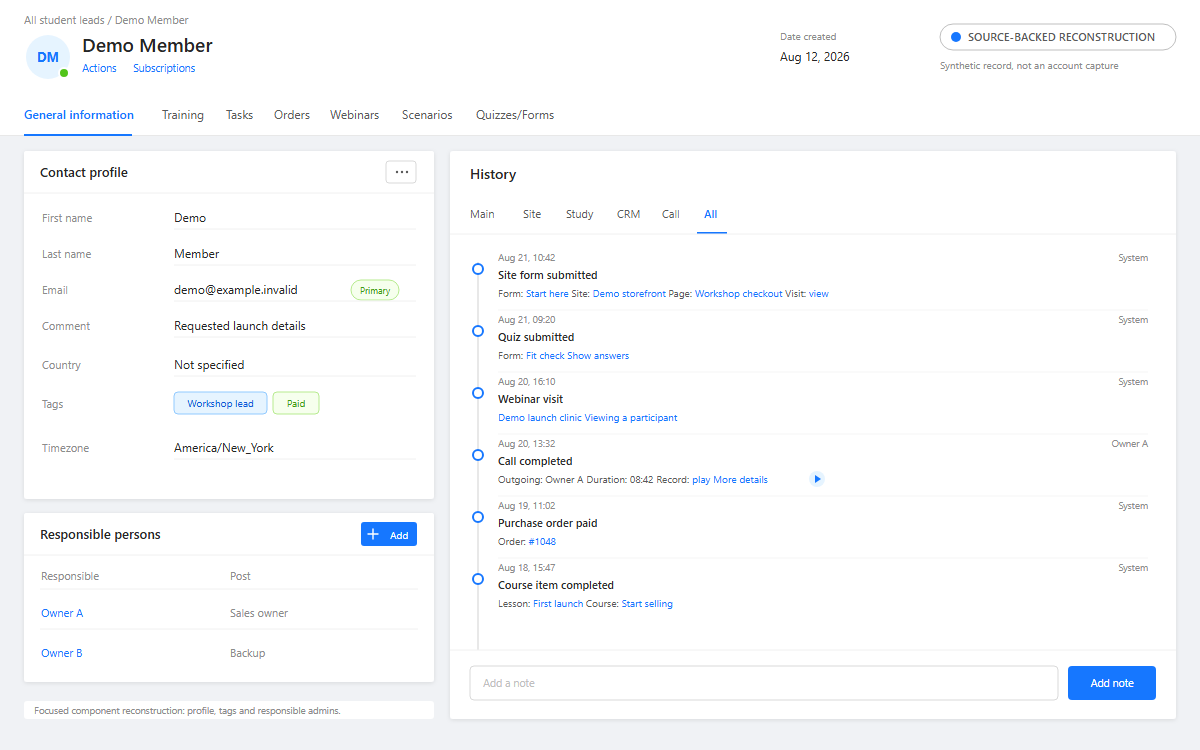The width and height of the screenshot is (1200, 750).
Task: Click the Visit view link
Action: pyautogui.click(x=819, y=294)
